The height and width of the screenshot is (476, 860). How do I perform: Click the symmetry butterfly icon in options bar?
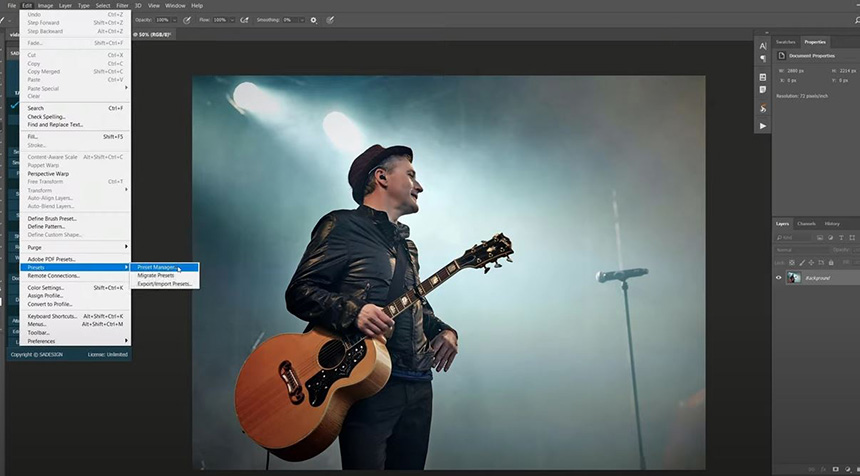pos(332,19)
